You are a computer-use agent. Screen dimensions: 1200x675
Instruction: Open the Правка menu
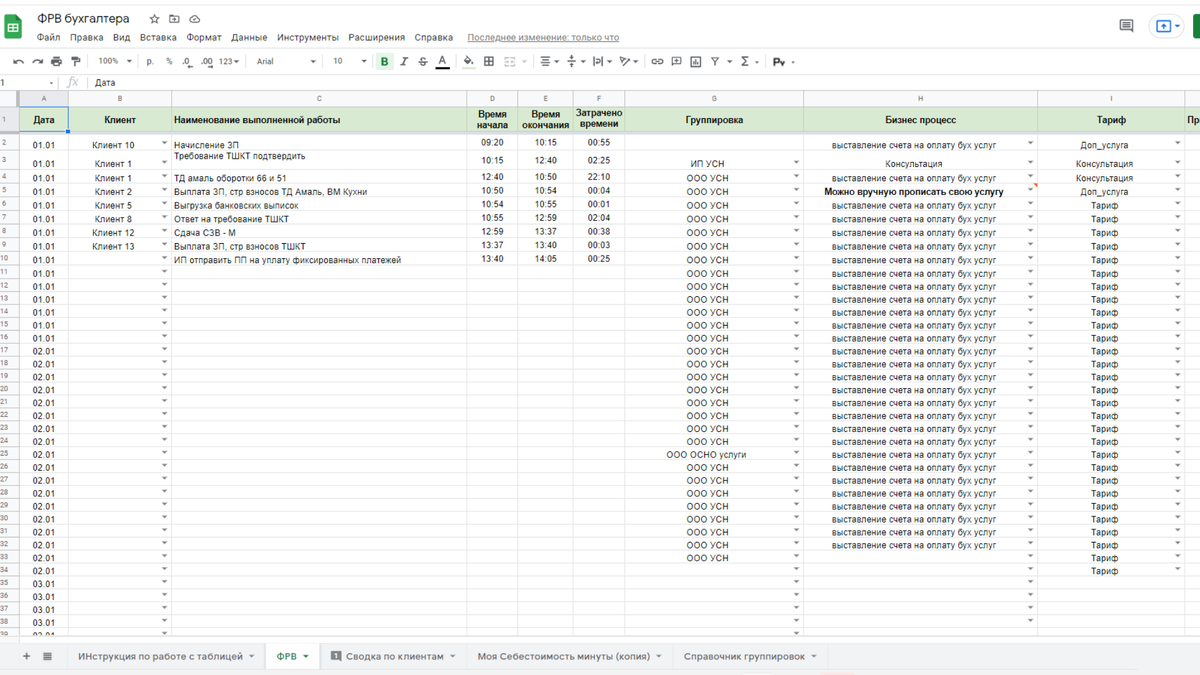point(87,38)
